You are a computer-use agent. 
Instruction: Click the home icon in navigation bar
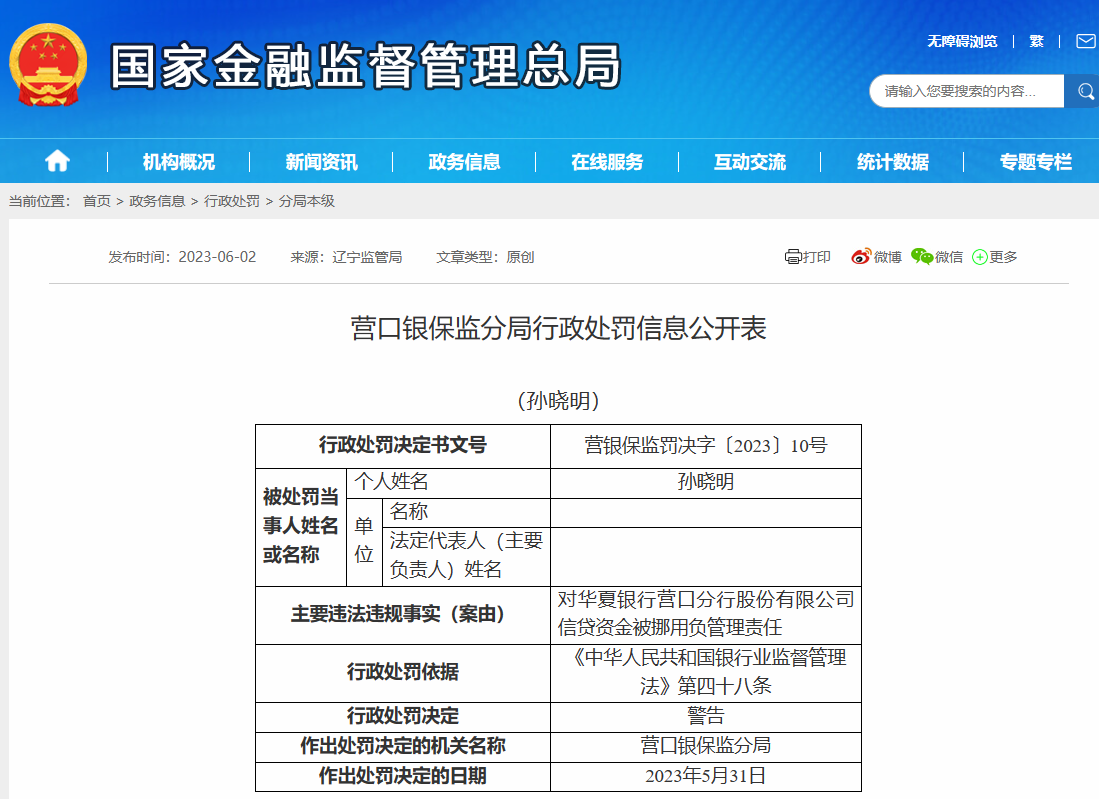pos(58,161)
